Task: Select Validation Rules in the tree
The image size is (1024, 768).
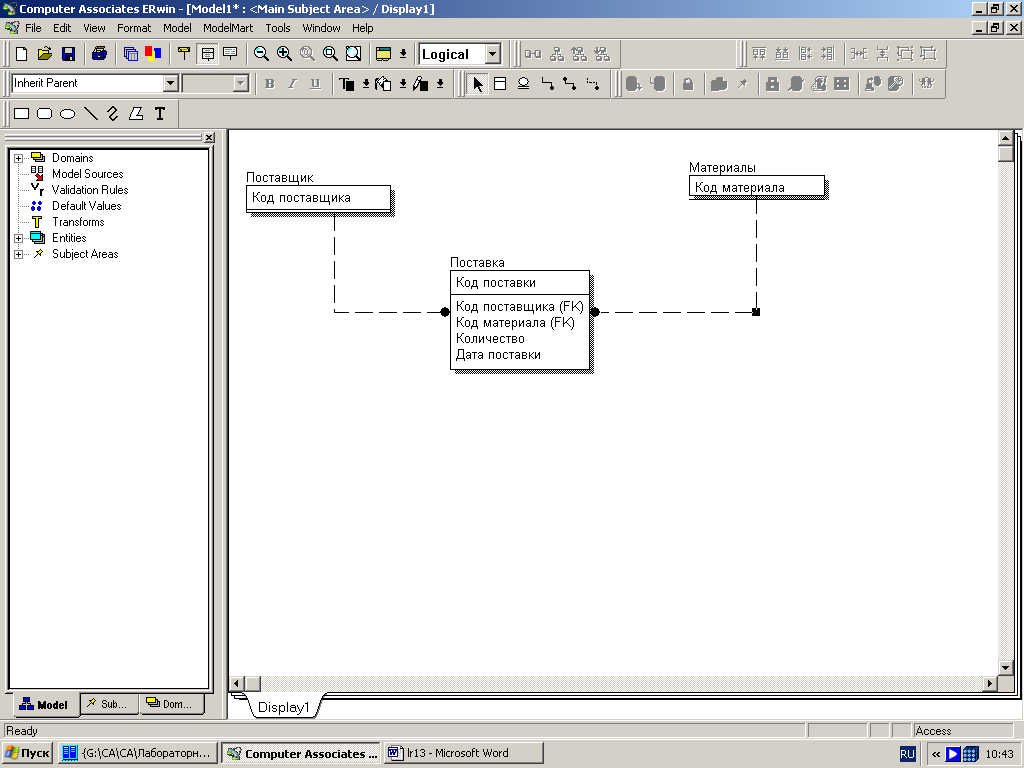Action: point(90,190)
